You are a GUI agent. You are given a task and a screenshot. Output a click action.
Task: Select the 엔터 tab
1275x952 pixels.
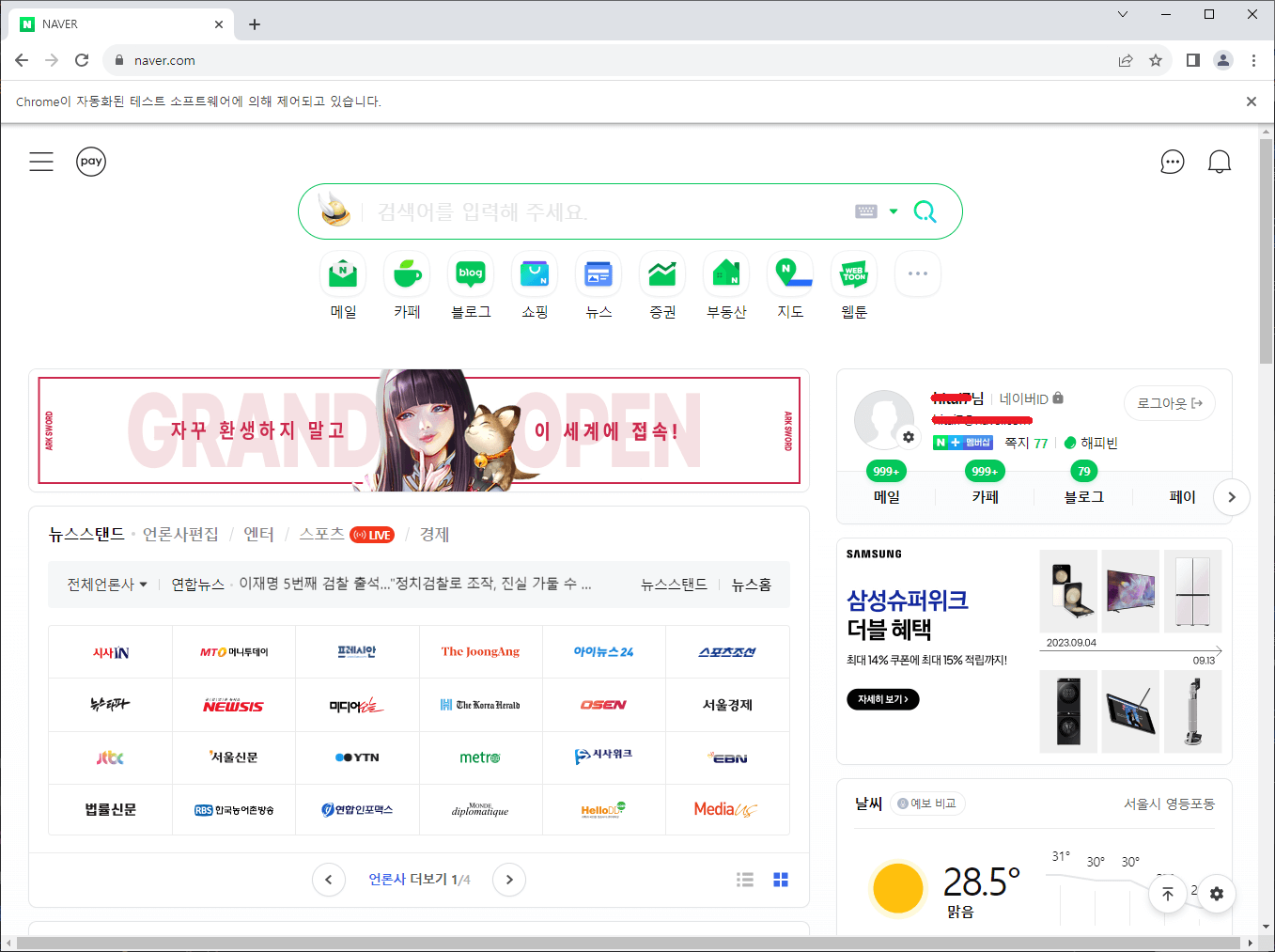258,534
